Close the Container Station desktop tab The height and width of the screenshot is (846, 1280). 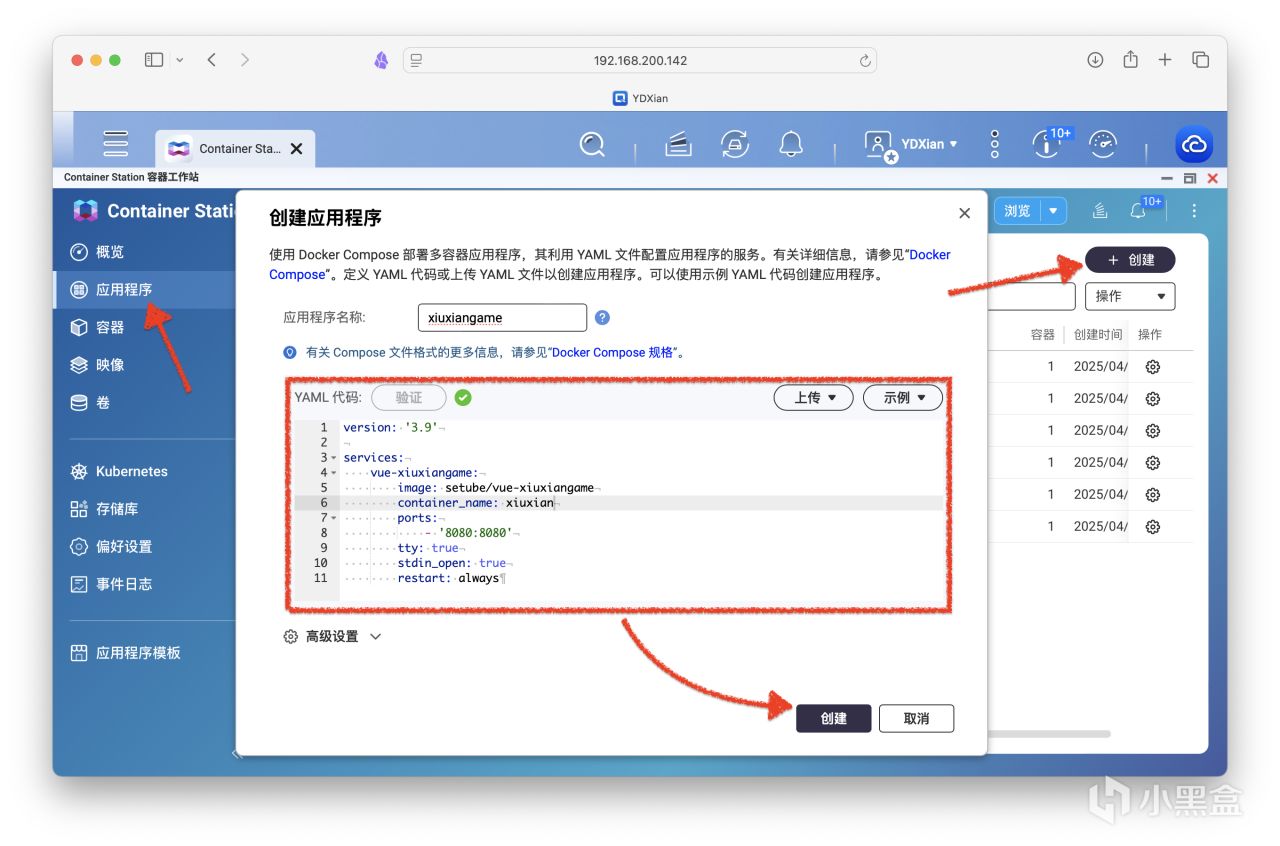point(296,148)
